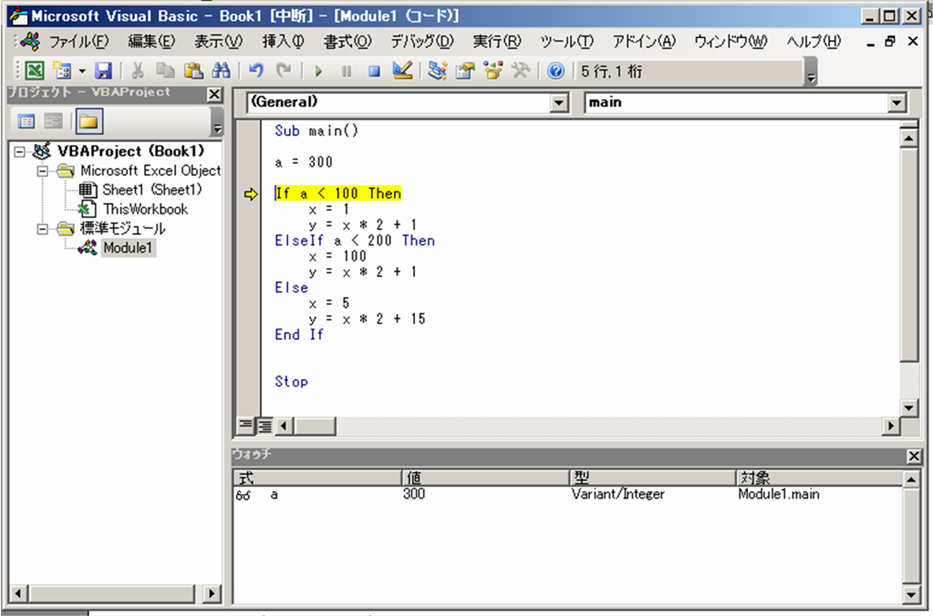Click the Copy toolbar icon
Viewport: 933px width, 616px height.
165,71
